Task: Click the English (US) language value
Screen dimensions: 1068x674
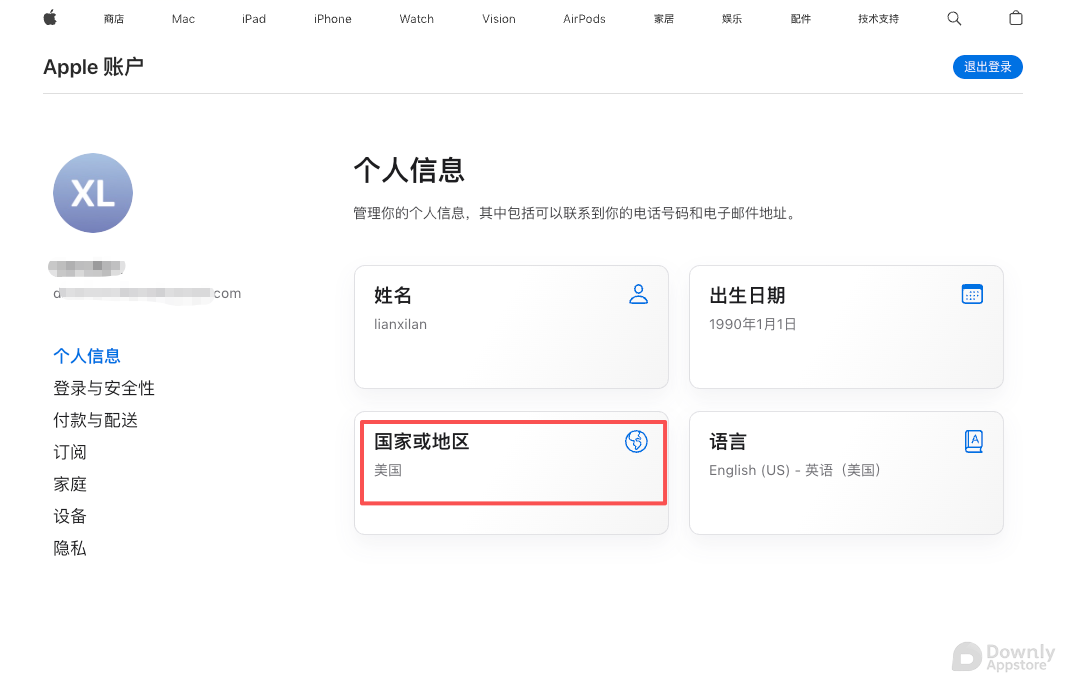Action: tap(795, 470)
